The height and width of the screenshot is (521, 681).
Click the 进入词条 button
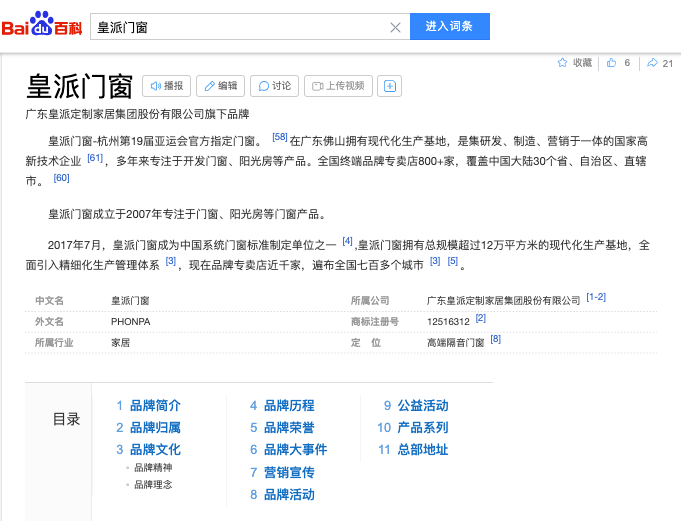click(x=450, y=26)
